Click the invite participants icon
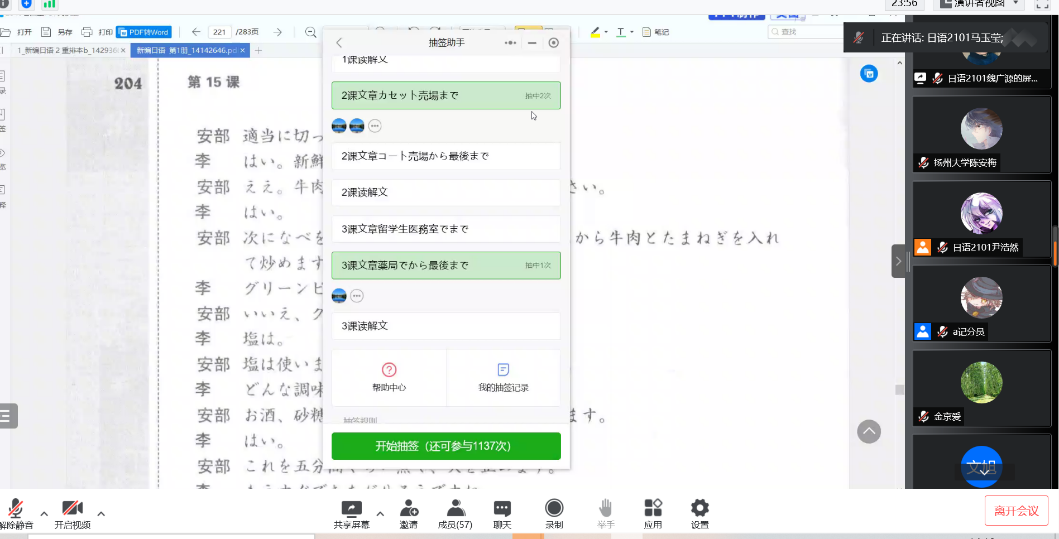 [x=409, y=511]
